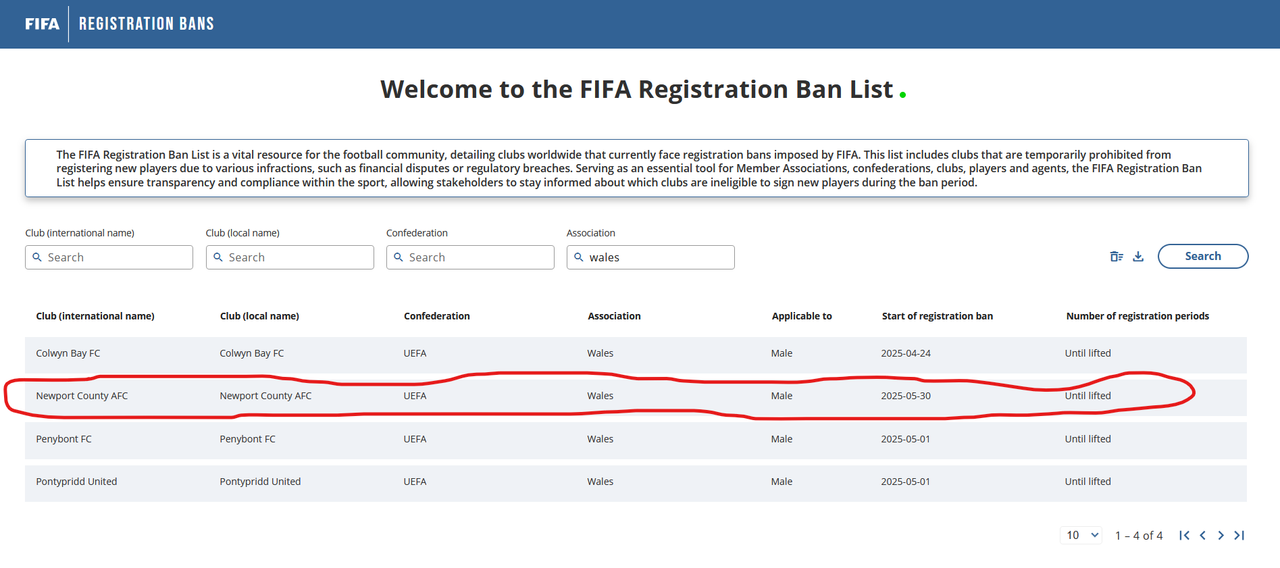The width and height of the screenshot is (1280, 568).
Task: Click Start of registration ban column header
Action: [938, 316]
